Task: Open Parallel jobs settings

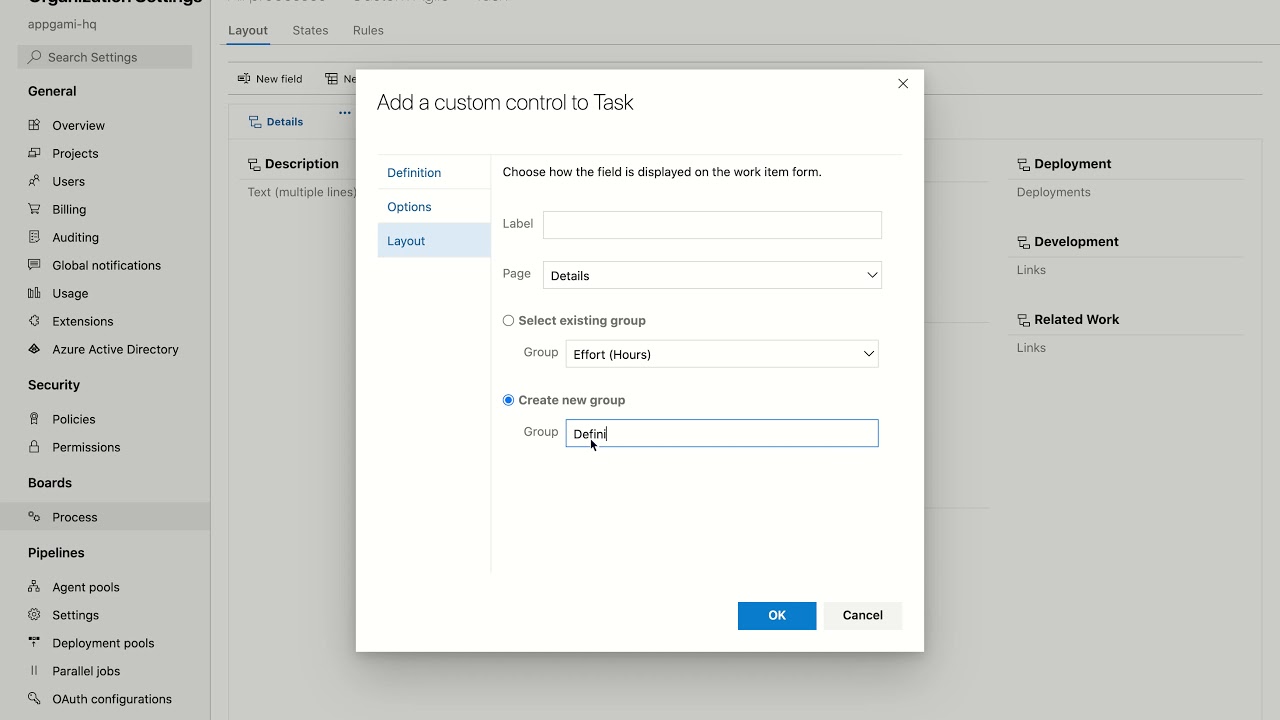Action: coord(86,671)
